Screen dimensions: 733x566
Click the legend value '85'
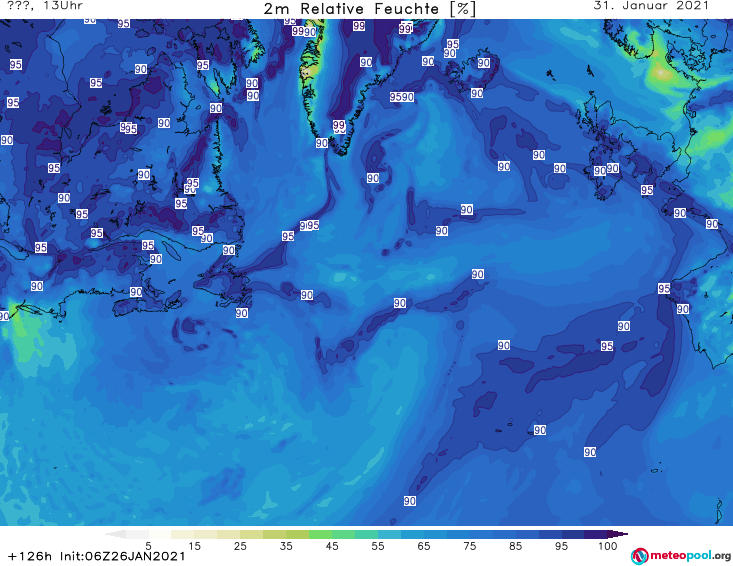pos(515,546)
